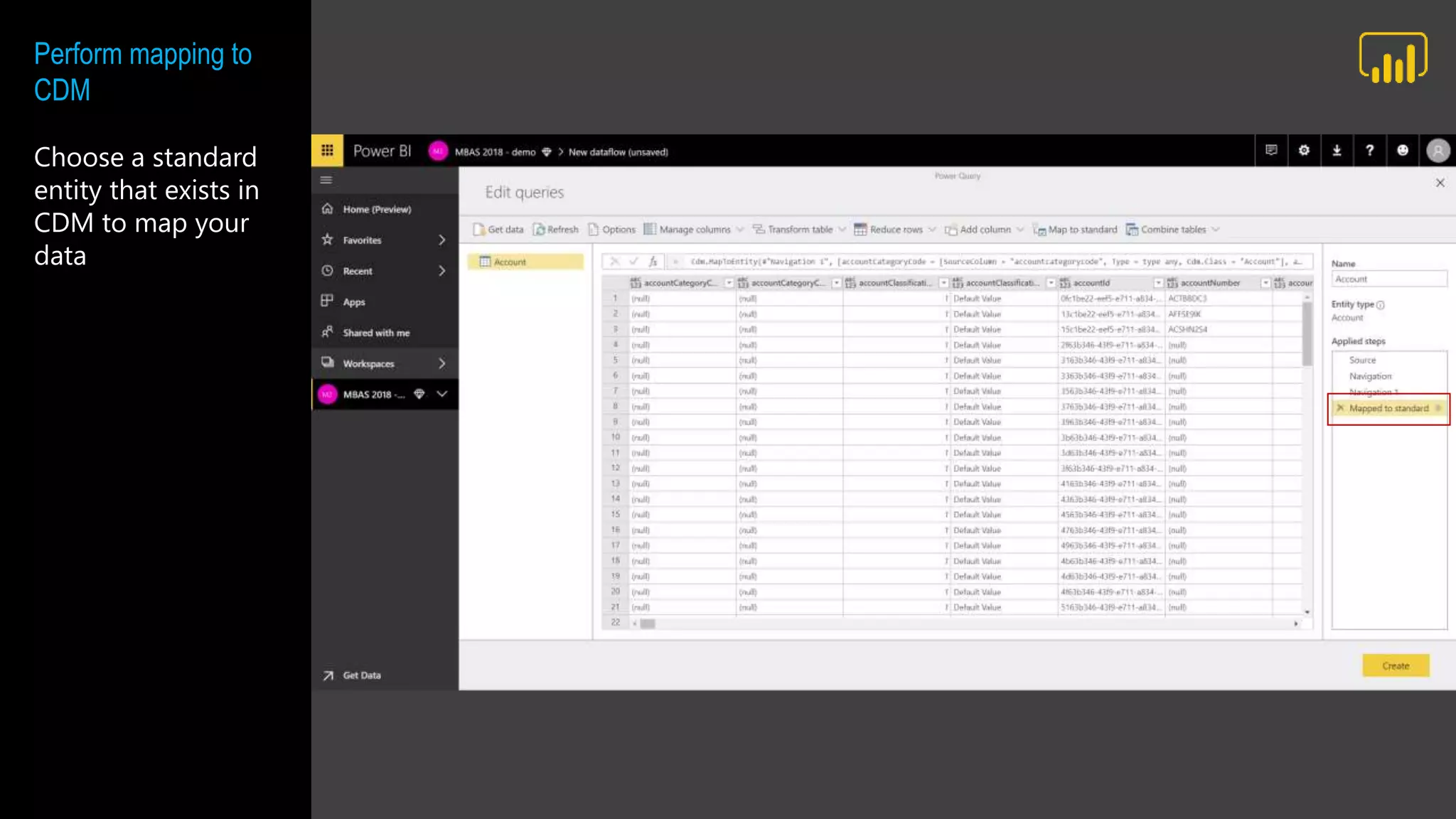Screen dimensions: 1456x819
Task: Open Favorites in the navigation pane
Action: click(362, 240)
